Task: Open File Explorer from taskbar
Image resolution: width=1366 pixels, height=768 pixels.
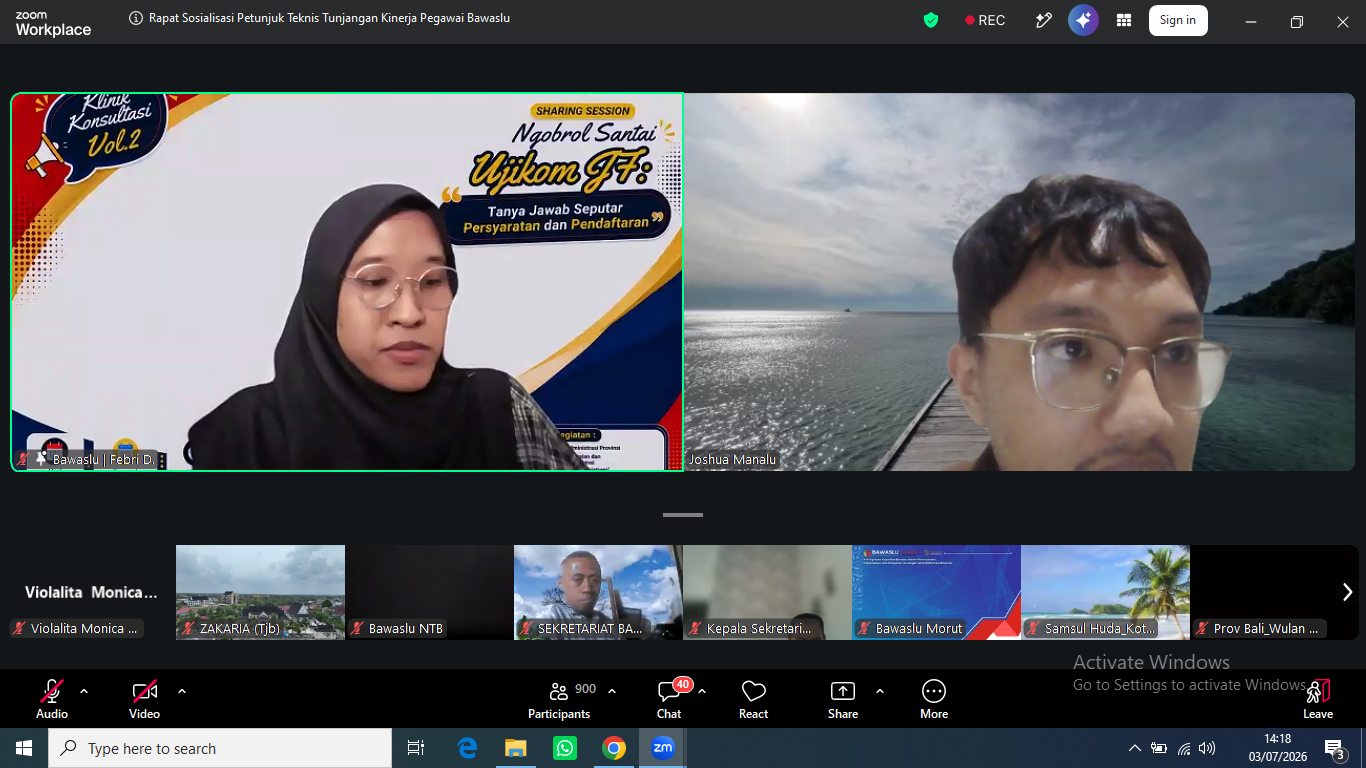Action: coord(516,748)
